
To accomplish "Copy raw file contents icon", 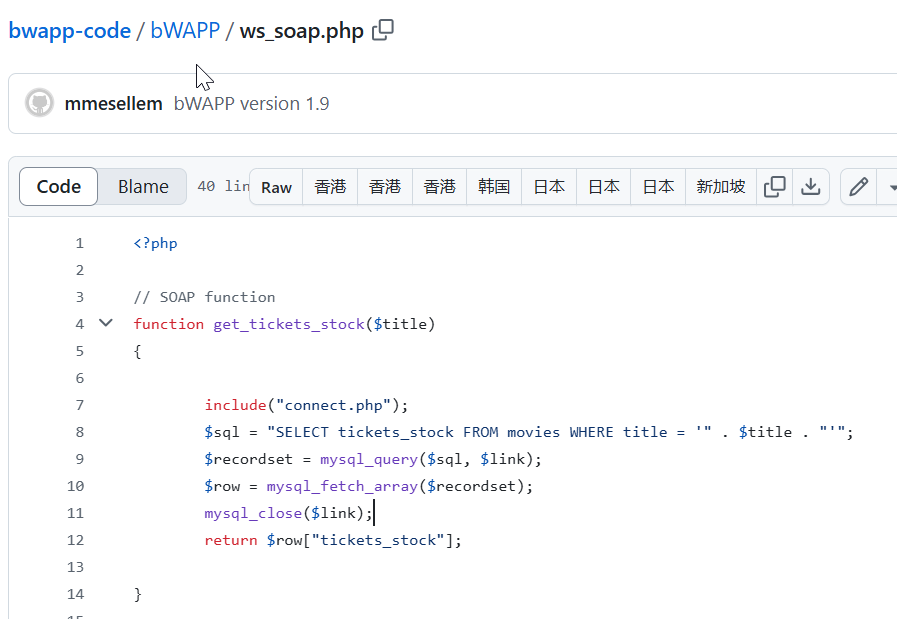I will pos(774,187).
